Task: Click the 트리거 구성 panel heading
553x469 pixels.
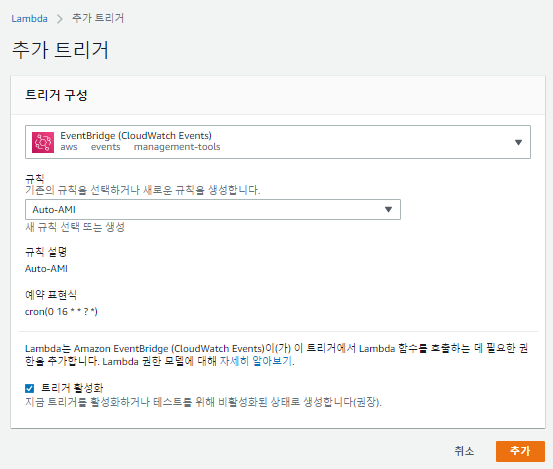Action: (x=56, y=95)
